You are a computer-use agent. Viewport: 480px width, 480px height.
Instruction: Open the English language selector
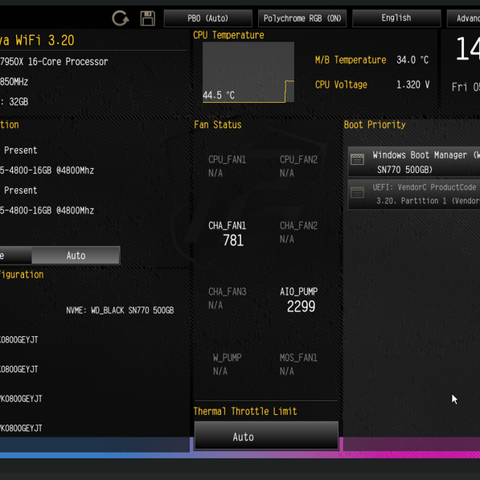coord(396,18)
